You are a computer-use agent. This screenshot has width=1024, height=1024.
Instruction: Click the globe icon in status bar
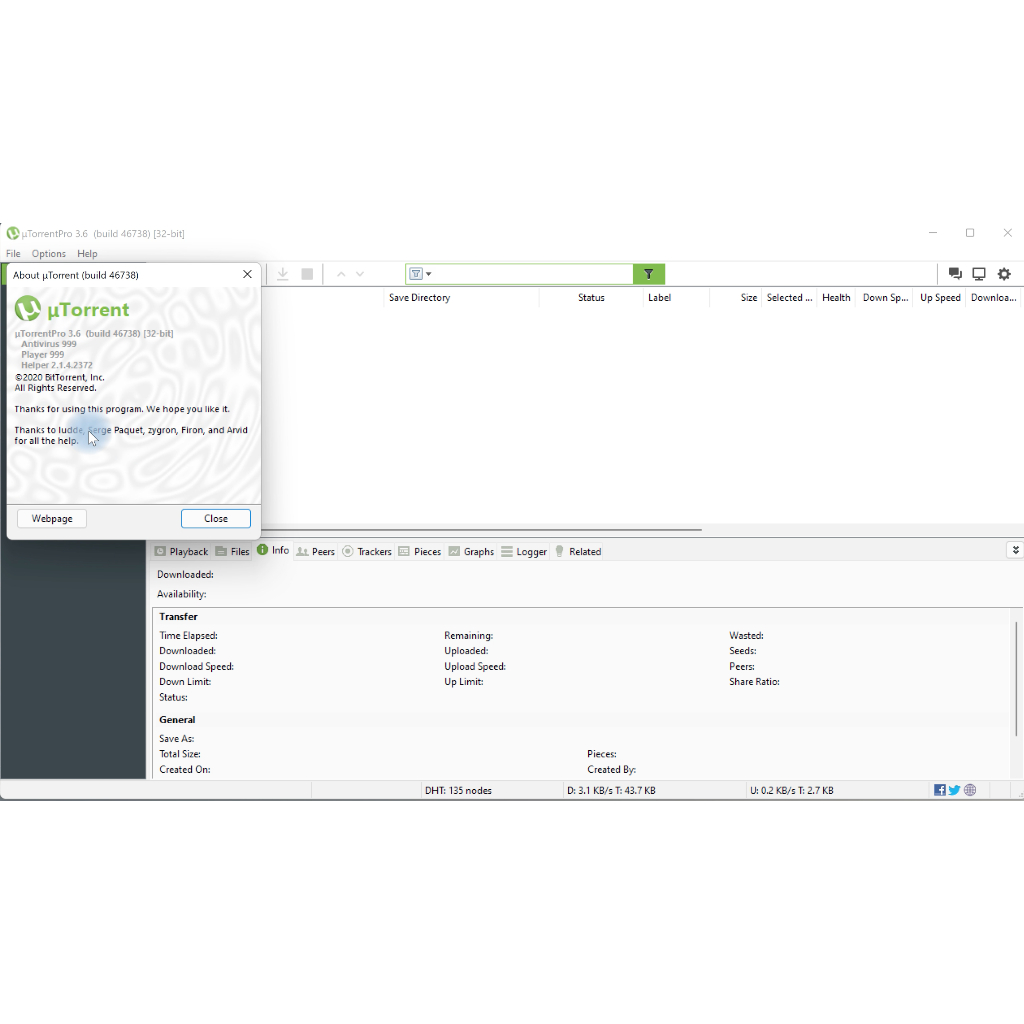(x=970, y=790)
